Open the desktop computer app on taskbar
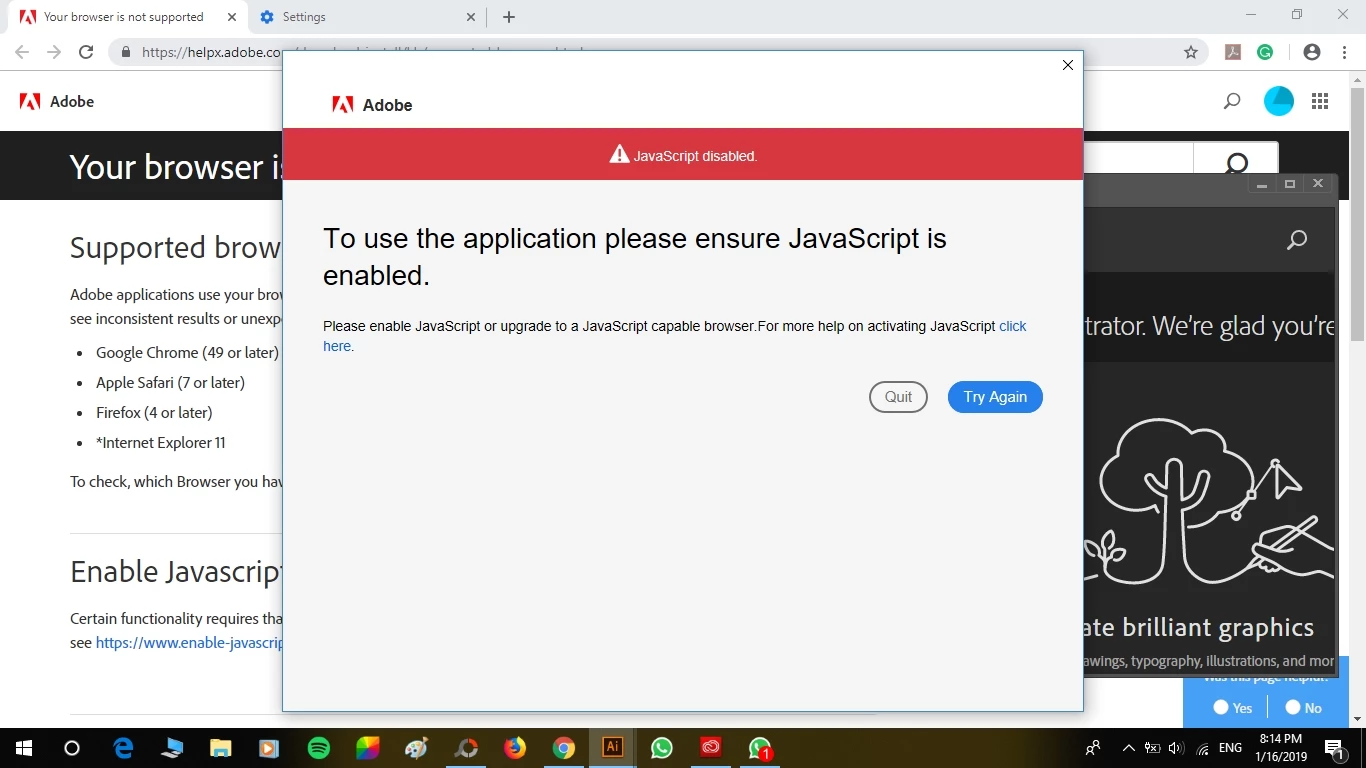Image resolution: width=1366 pixels, height=768 pixels. coord(172,748)
